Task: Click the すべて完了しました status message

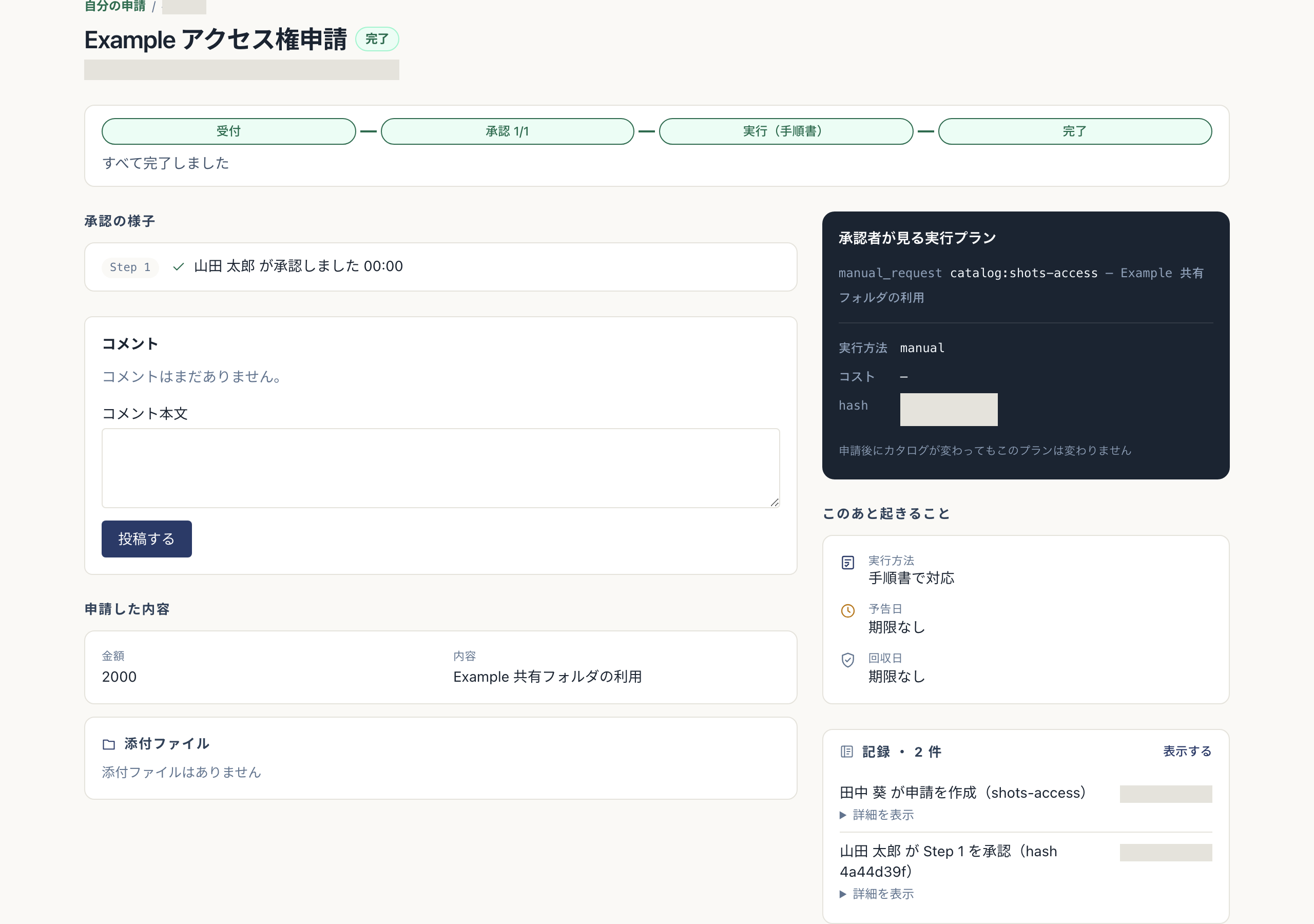Action: click(x=165, y=163)
